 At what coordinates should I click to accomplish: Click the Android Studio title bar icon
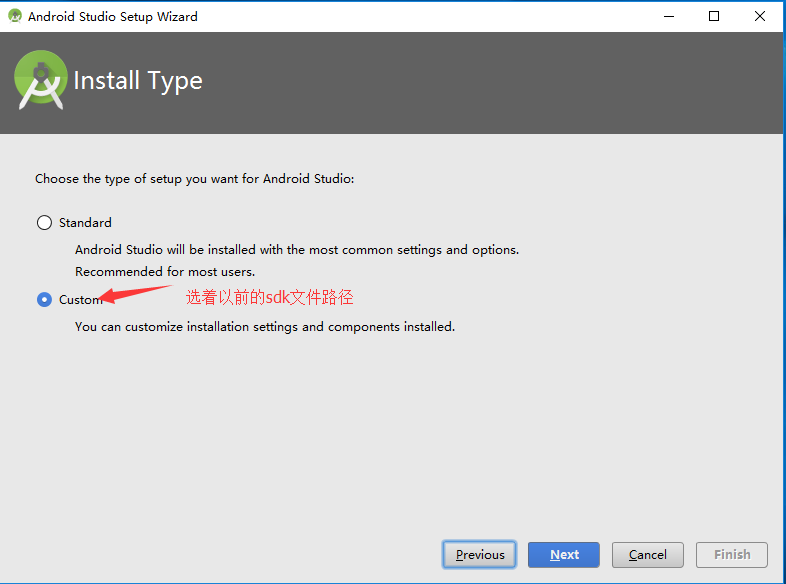click(x=15, y=16)
